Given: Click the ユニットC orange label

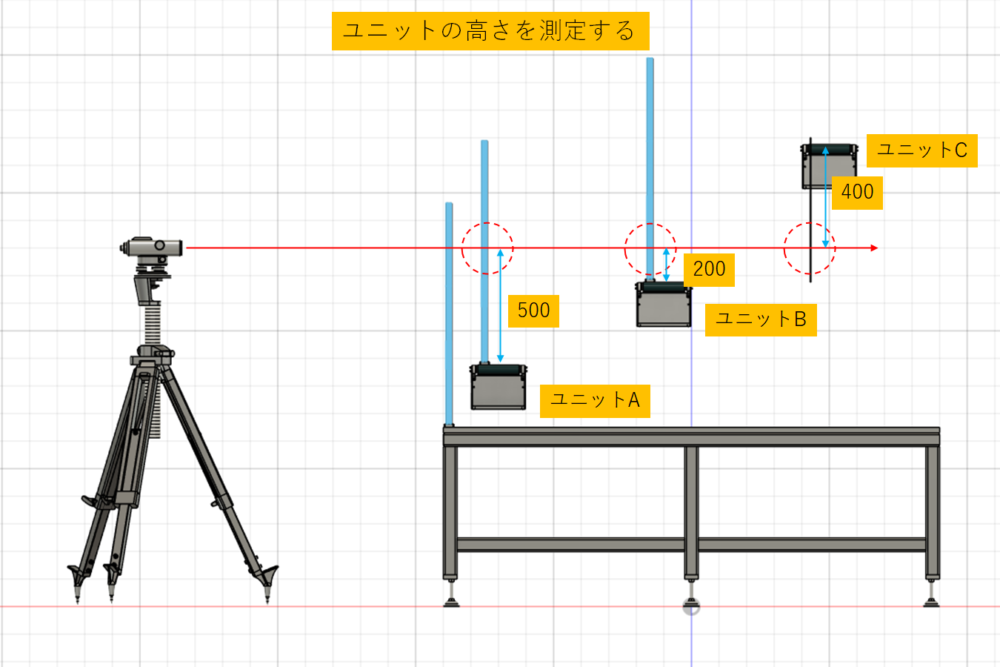Looking at the screenshot, I should 921,150.
